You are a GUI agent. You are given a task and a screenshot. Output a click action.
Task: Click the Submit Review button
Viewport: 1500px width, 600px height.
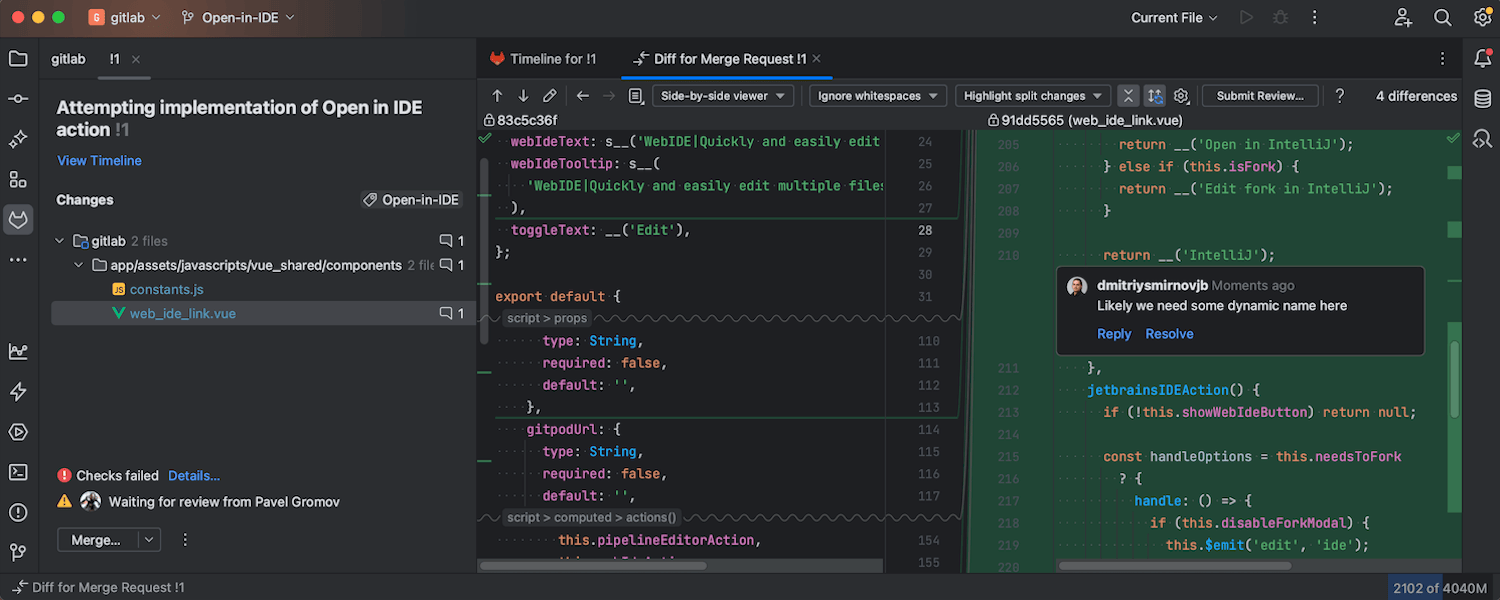pos(1259,96)
